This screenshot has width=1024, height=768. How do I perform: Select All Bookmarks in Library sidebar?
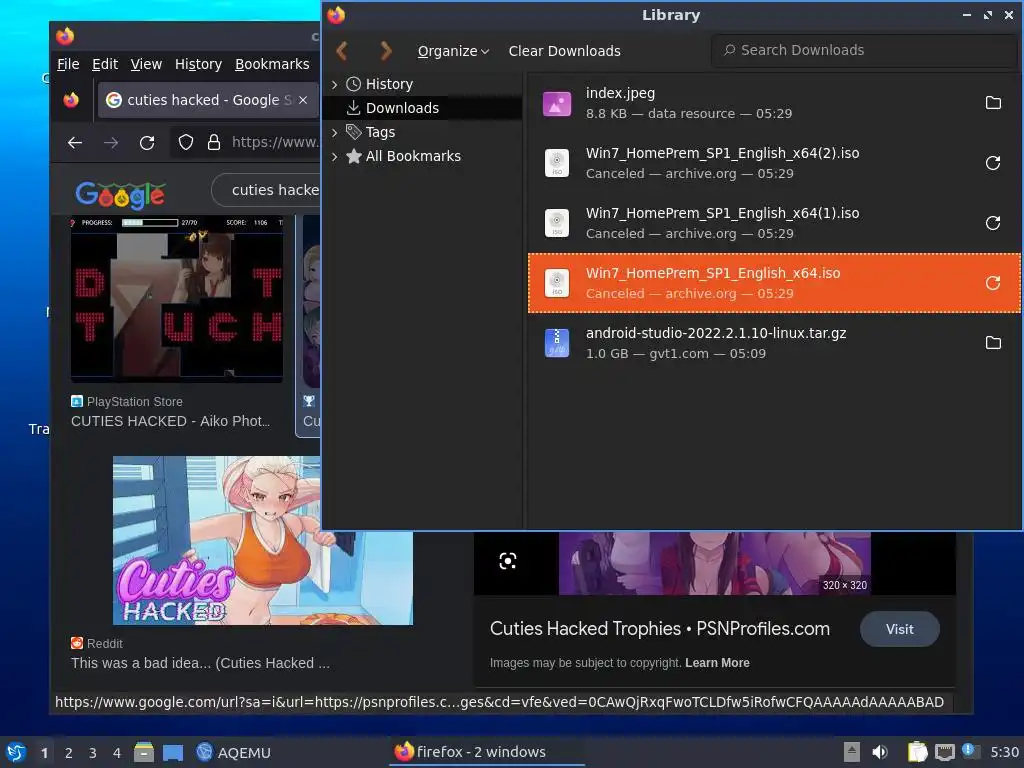pyautogui.click(x=413, y=157)
